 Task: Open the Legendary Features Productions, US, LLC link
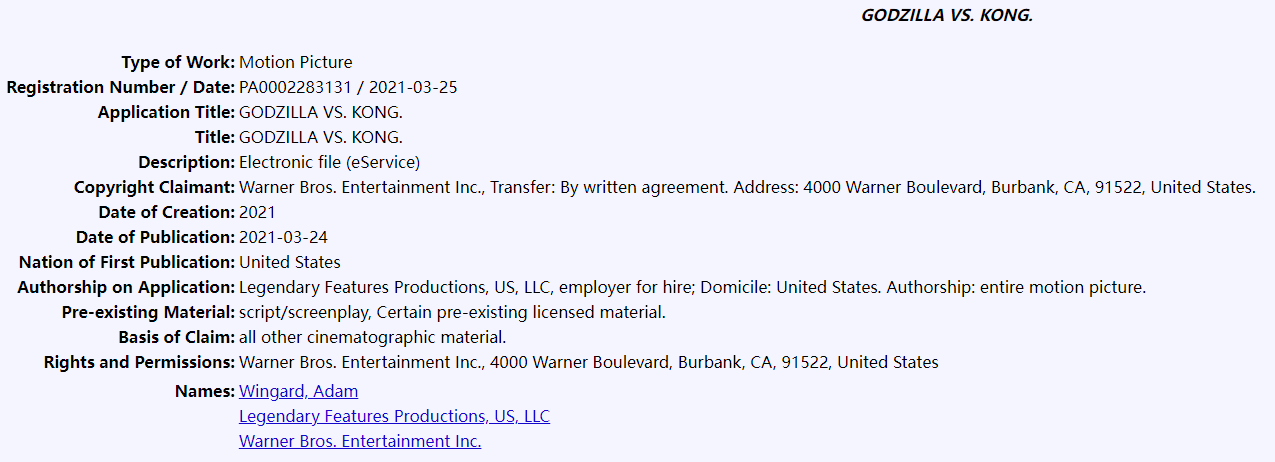tap(394, 416)
